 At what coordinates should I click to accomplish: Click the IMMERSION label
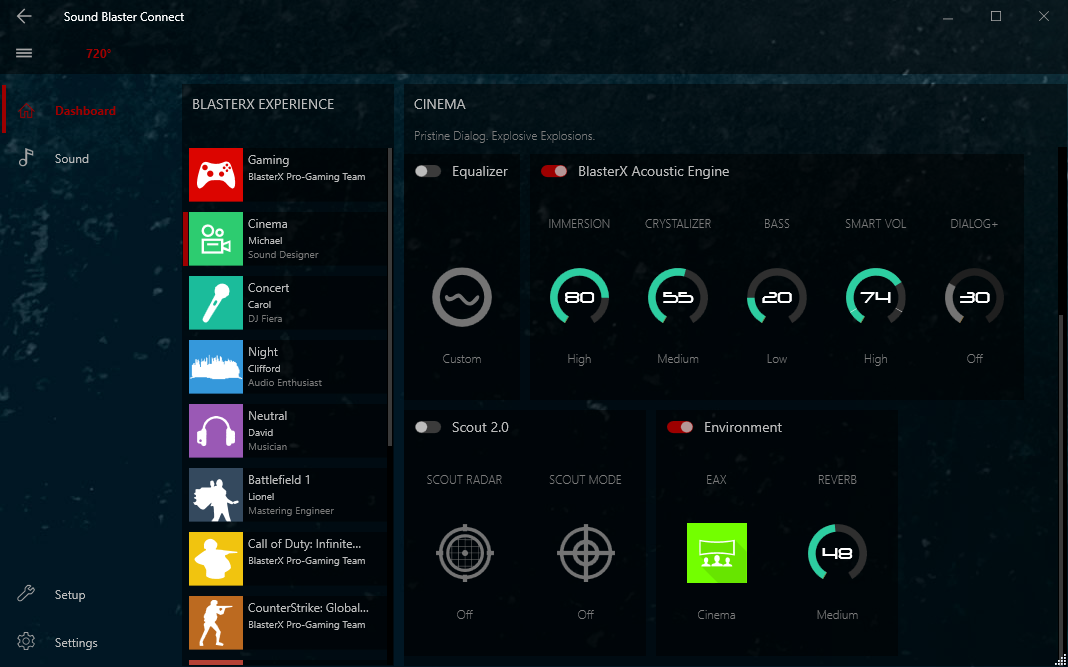579,223
